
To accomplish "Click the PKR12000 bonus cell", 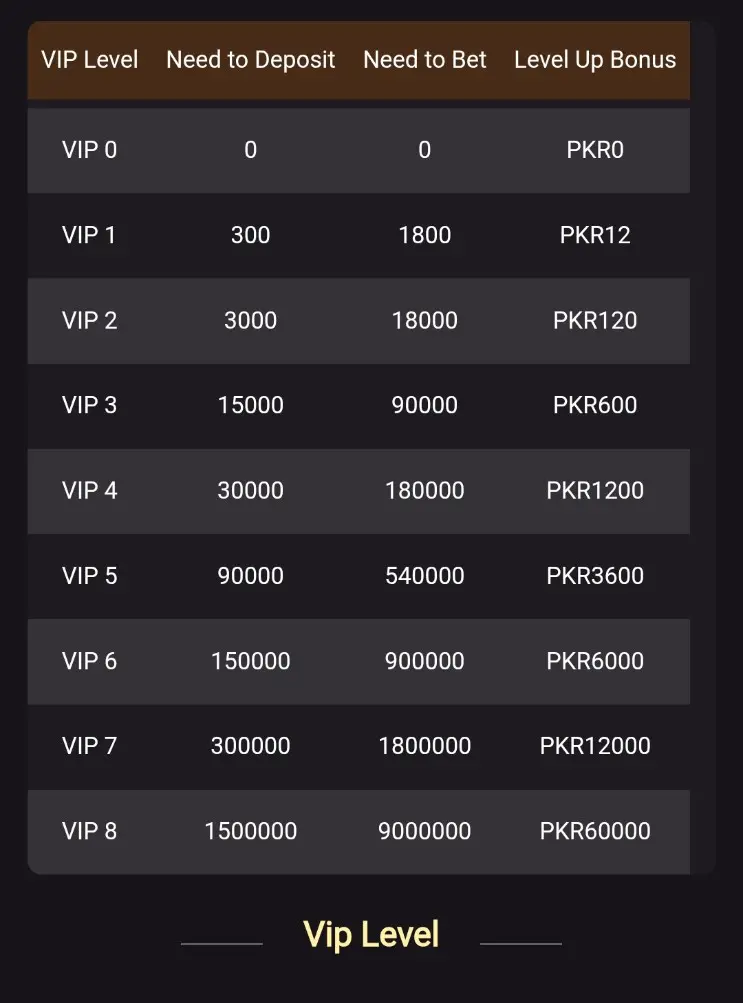I will pos(595,746).
